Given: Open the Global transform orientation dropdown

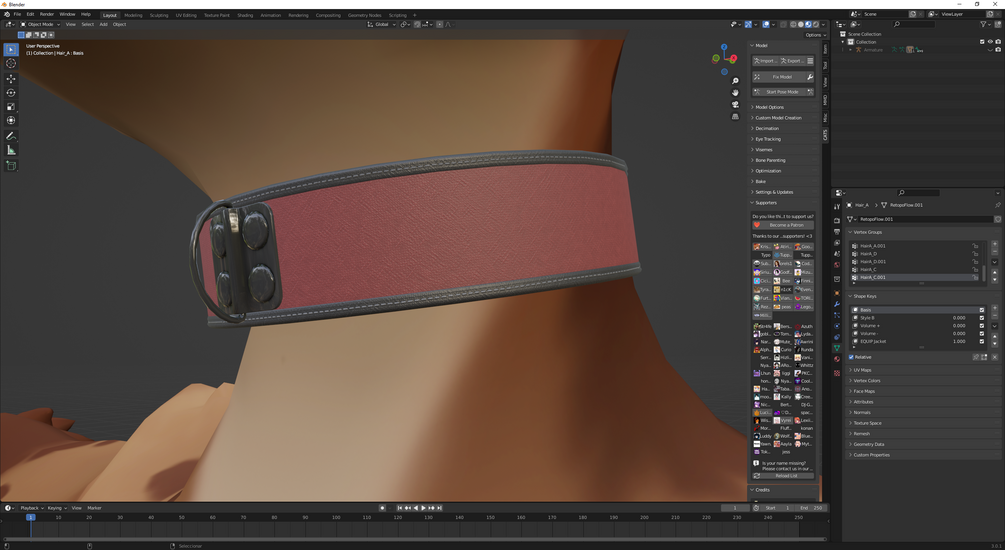Looking at the screenshot, I should pyautogui.click(x=381, y=24).
